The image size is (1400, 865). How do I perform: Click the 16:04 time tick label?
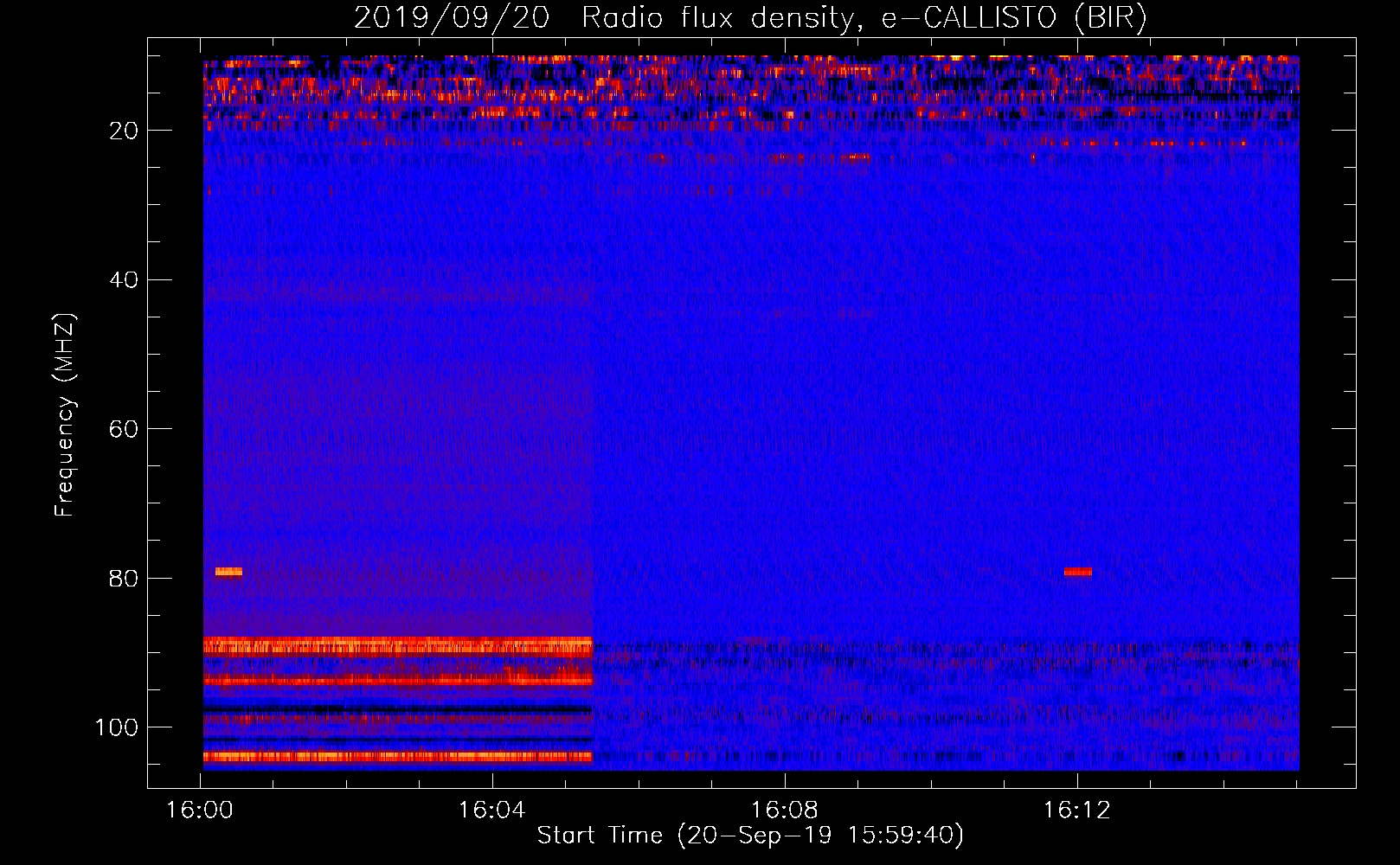pos(492,811)
